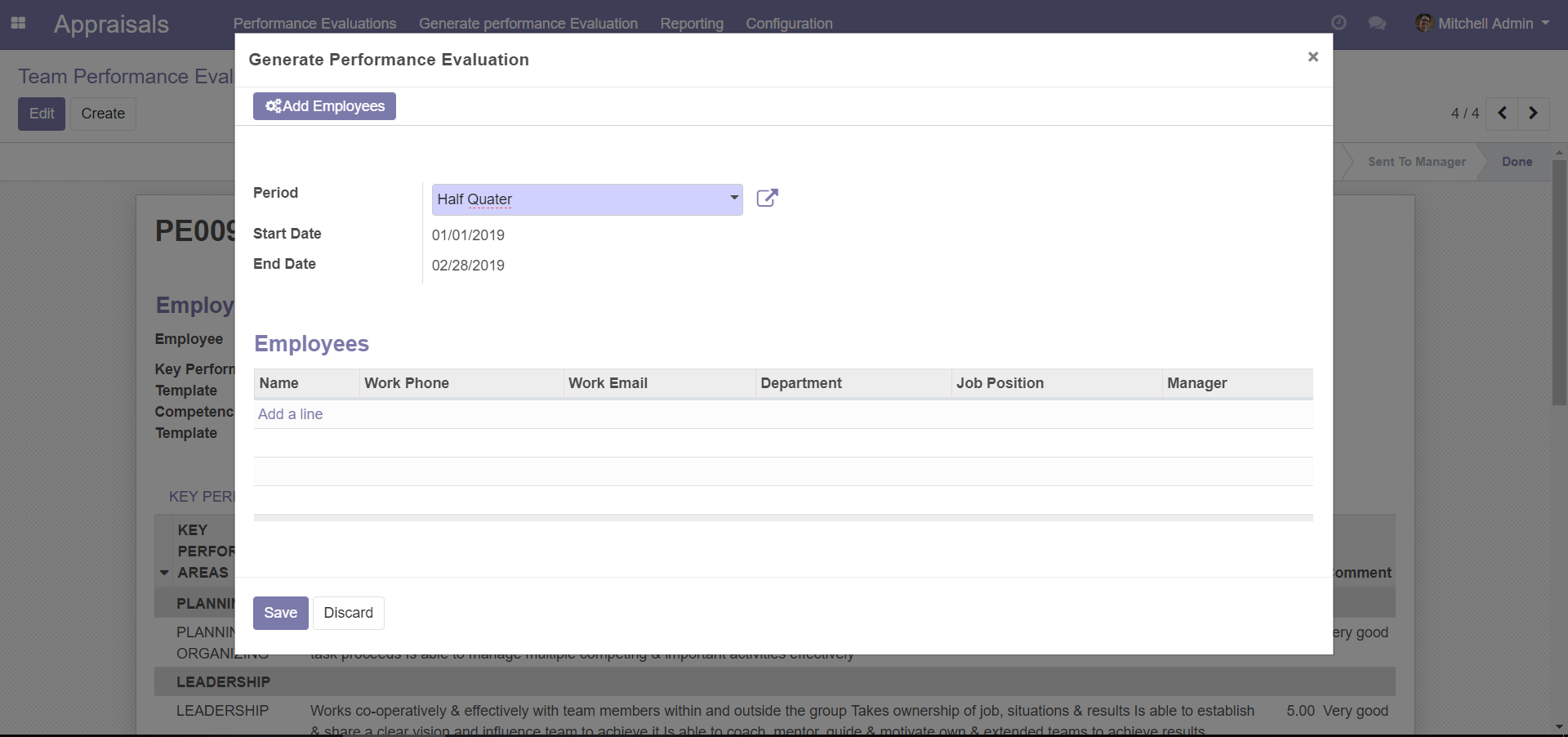Image resolution: width=1568 pixels, height=737 pixels.
Task: Open the conversations chat icon
Action: pyautogui.click(x=1377, y=23)
